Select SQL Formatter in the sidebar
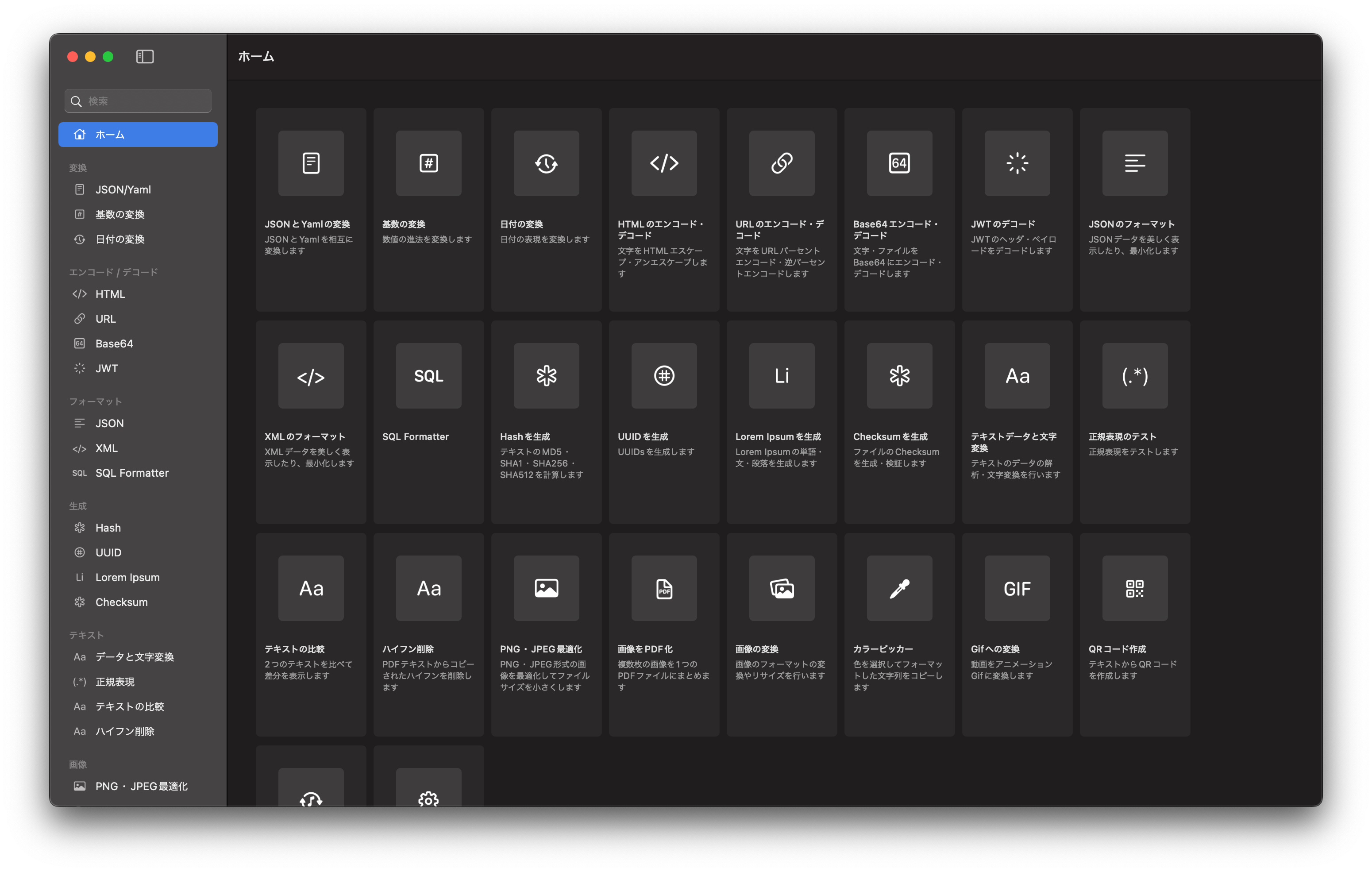1372x872 pixels. [138, 473]
